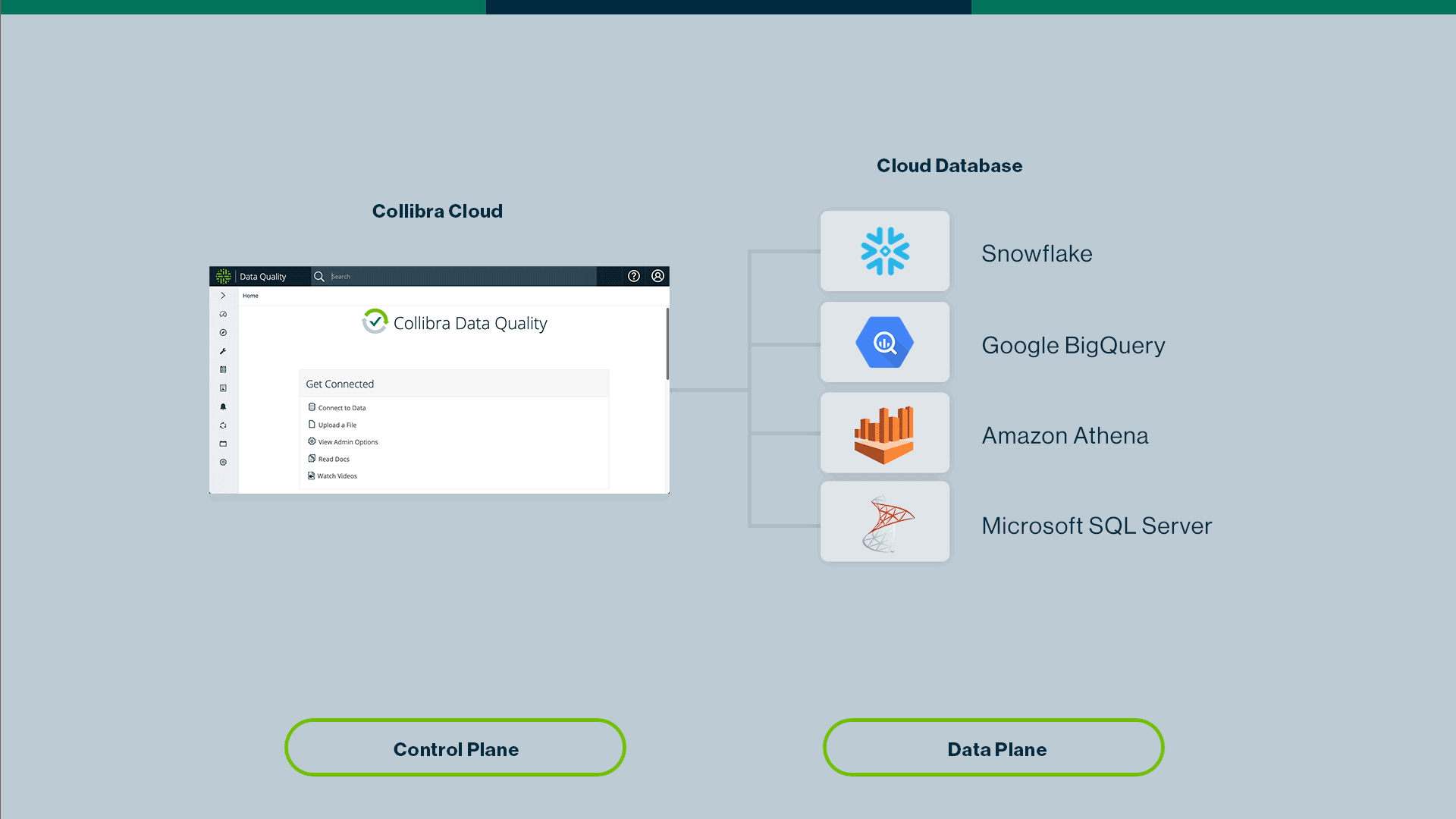Screen dimensions: 1456x819
Task: Click the Amazon Athena text label
Action: (1065, 436)
